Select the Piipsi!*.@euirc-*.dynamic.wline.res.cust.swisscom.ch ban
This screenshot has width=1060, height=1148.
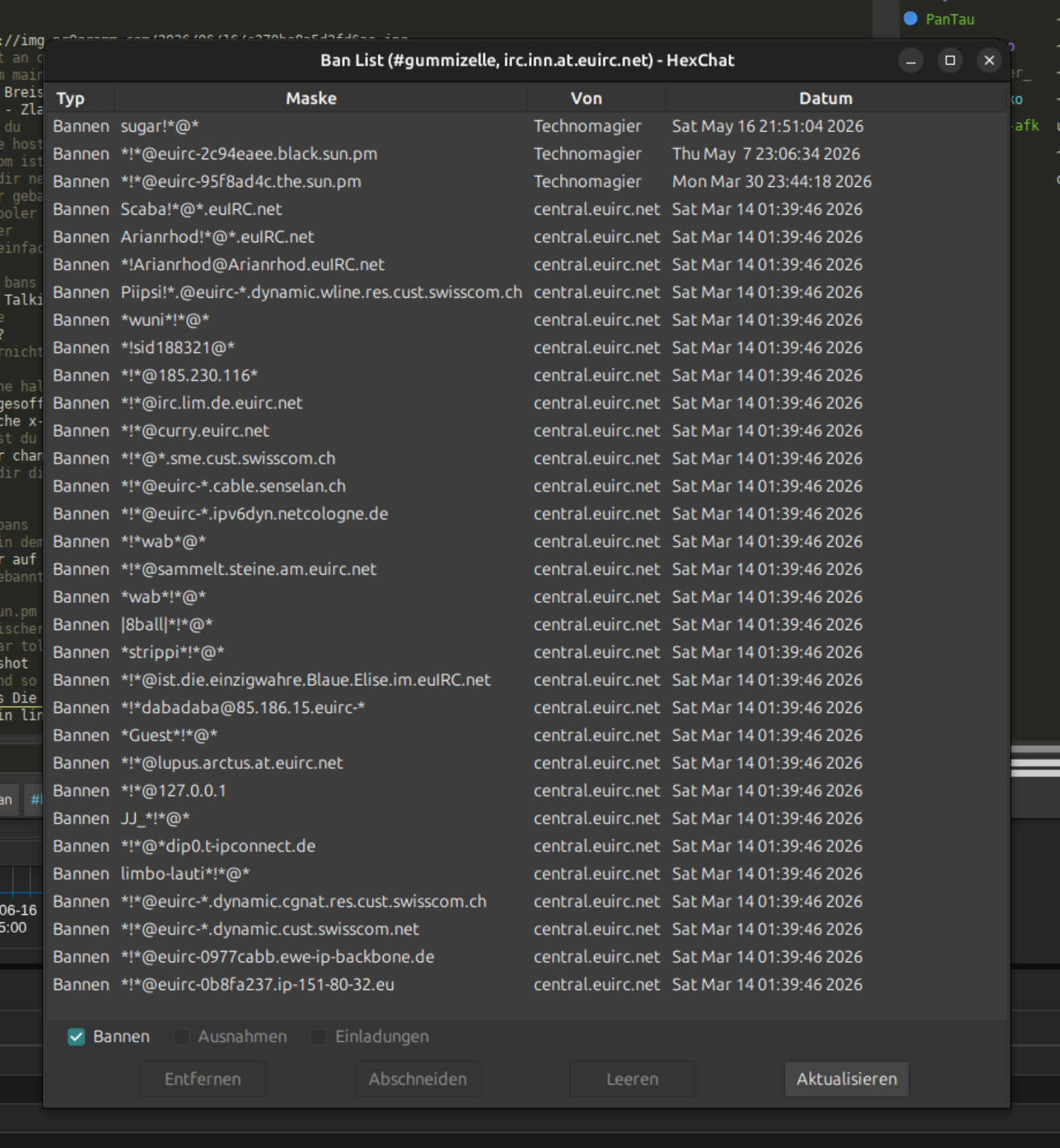(321, 292)
